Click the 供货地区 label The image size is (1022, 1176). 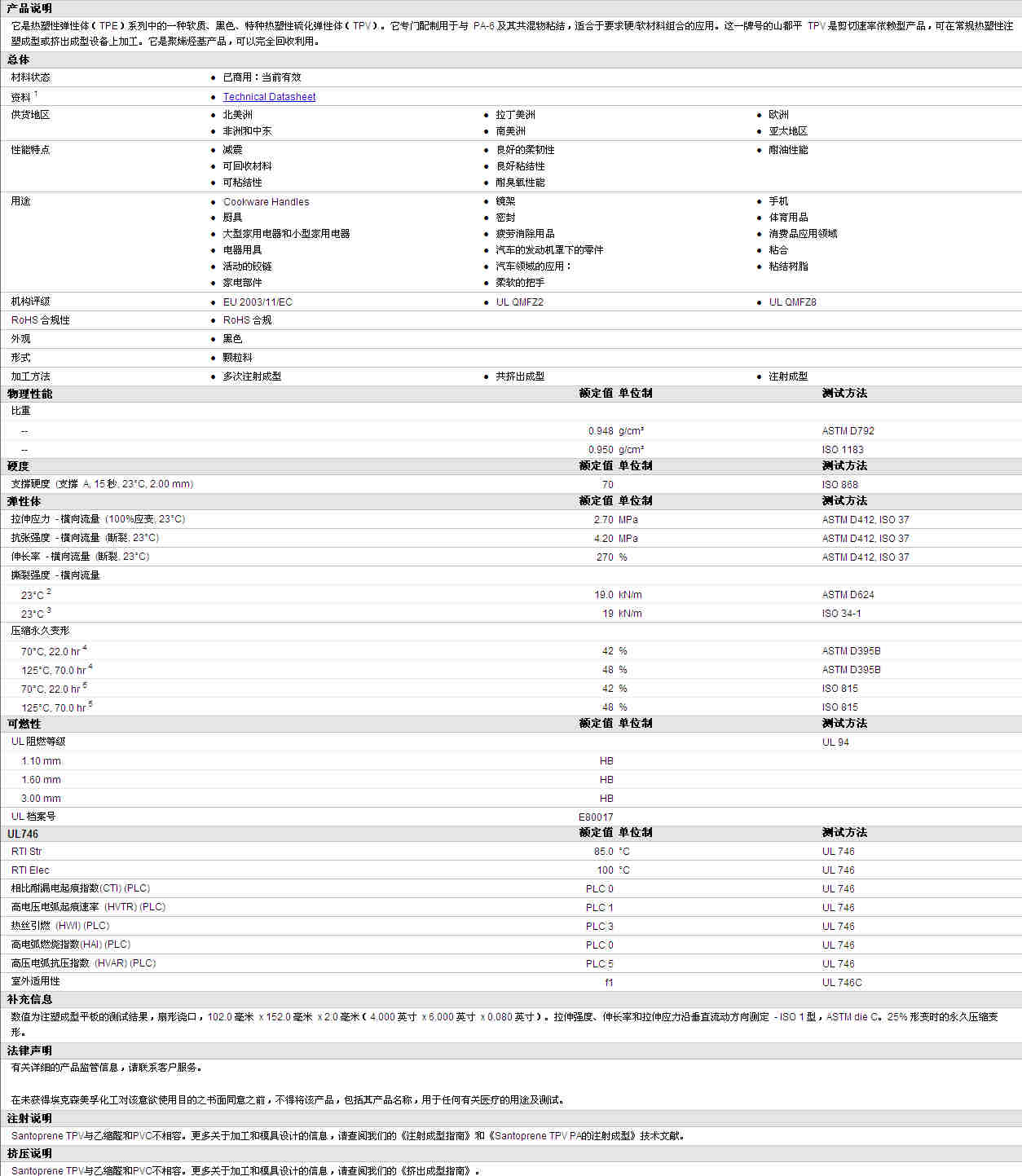(x=31, y=115)
